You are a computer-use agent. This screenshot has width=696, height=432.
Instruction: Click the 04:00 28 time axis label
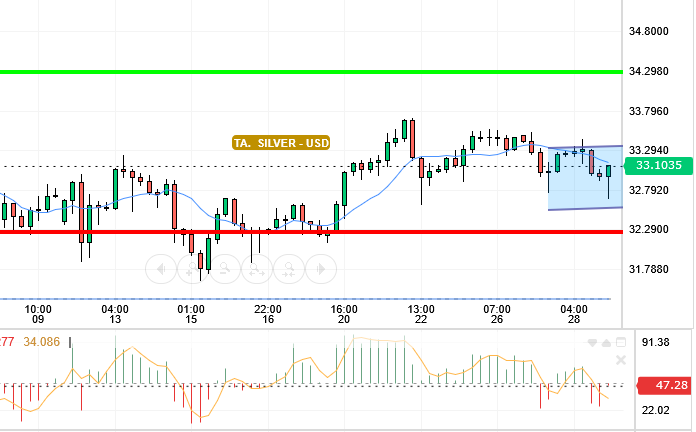click(x=574, y=314)
